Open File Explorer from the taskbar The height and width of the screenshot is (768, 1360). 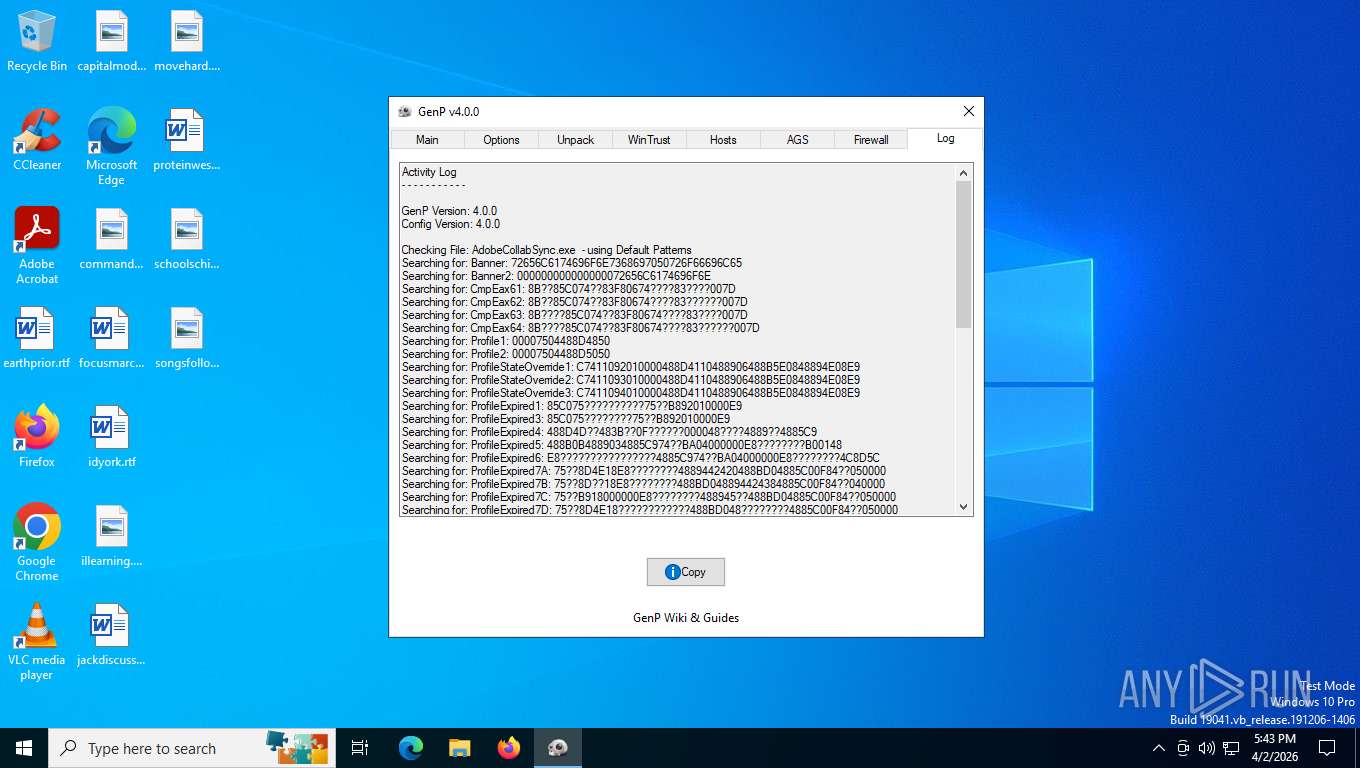coord(459,748)
